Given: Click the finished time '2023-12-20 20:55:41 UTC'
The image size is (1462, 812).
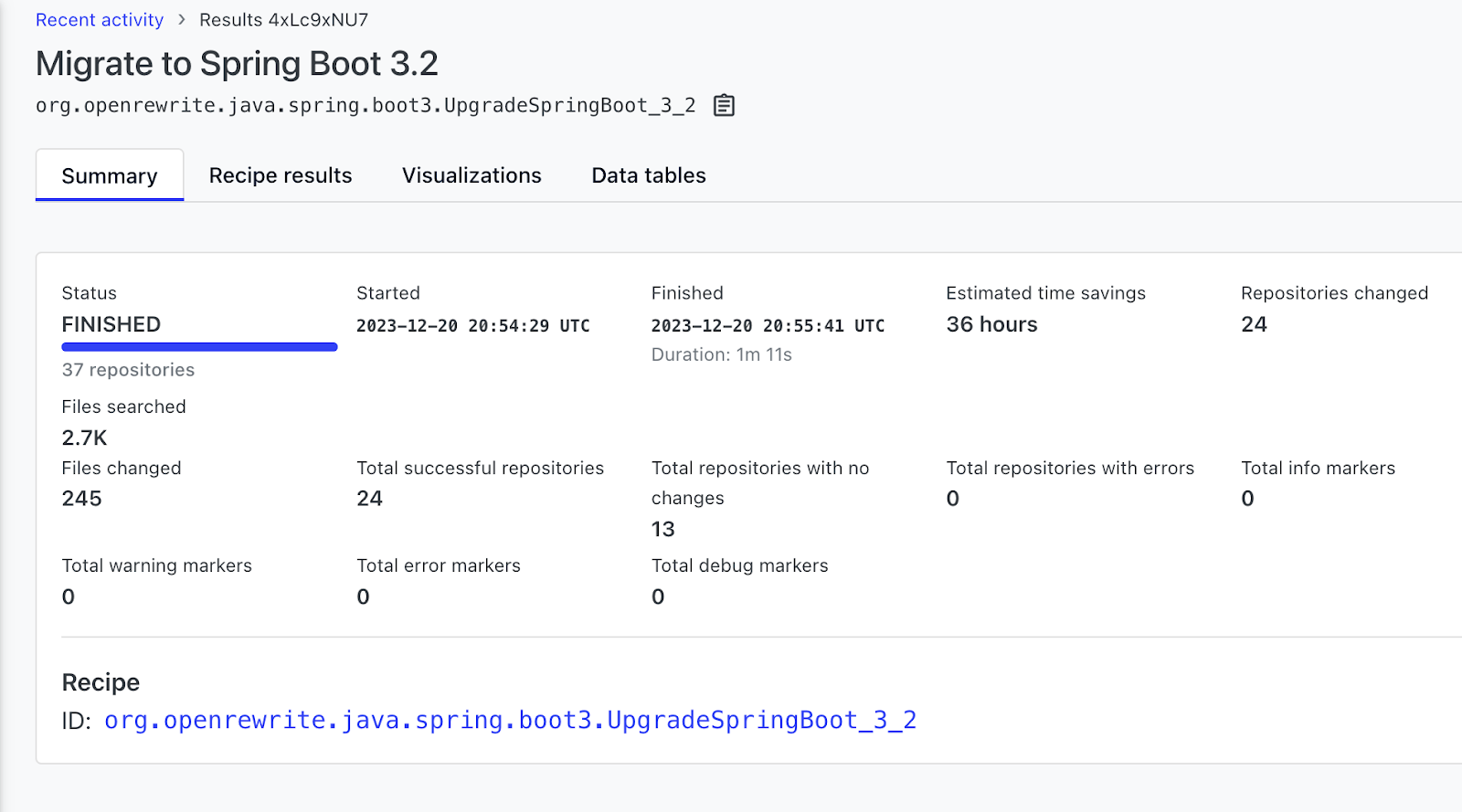Looking at the screenshot, I should [768, 325].
